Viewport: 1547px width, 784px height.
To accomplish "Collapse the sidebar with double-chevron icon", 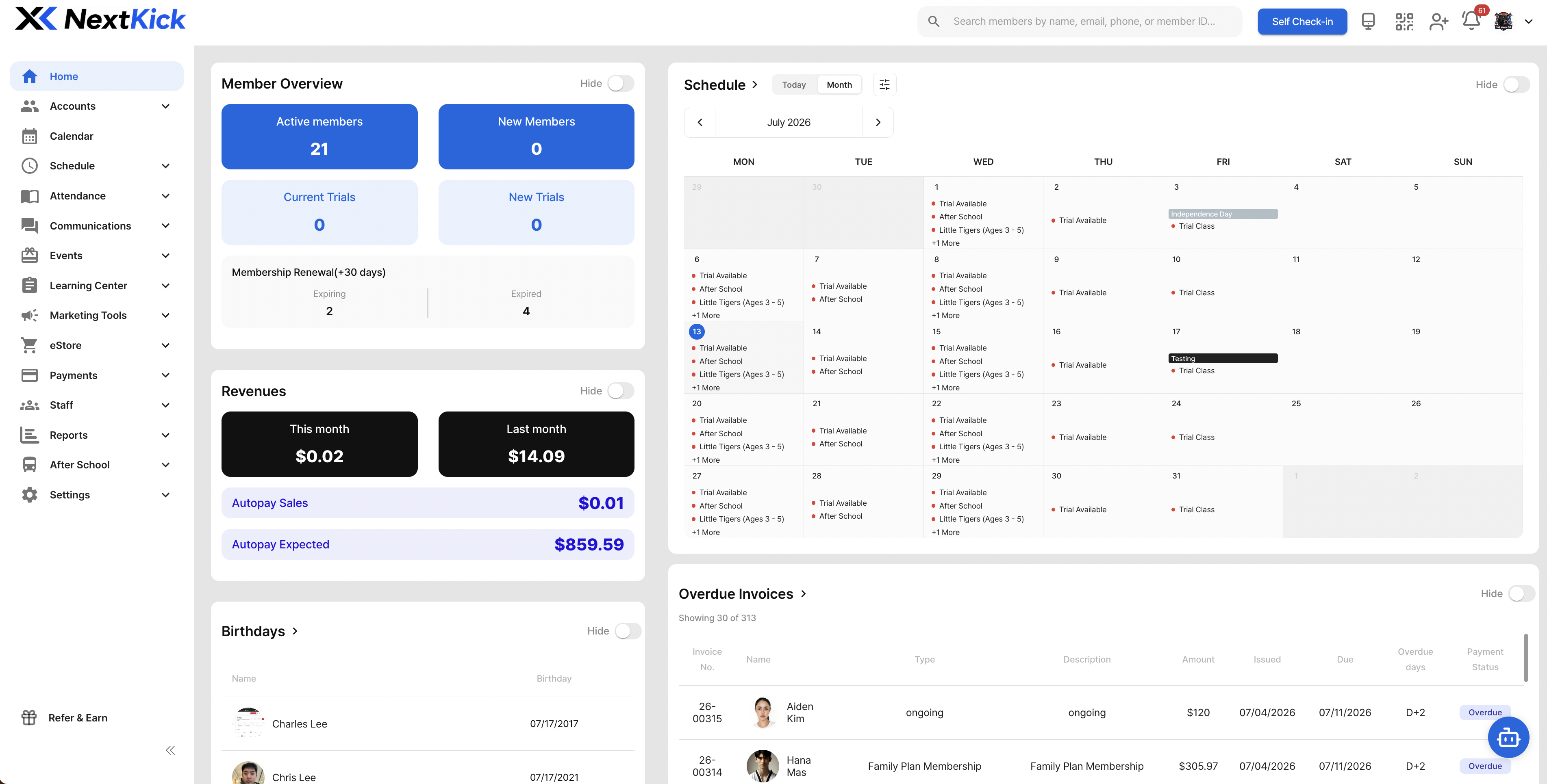I will click(x=171, y=750).
